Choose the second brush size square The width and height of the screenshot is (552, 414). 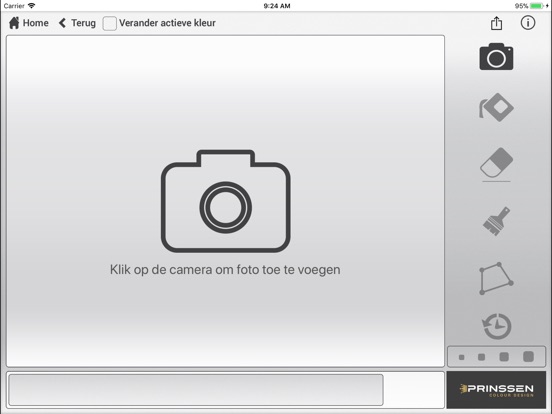point(481,357)
